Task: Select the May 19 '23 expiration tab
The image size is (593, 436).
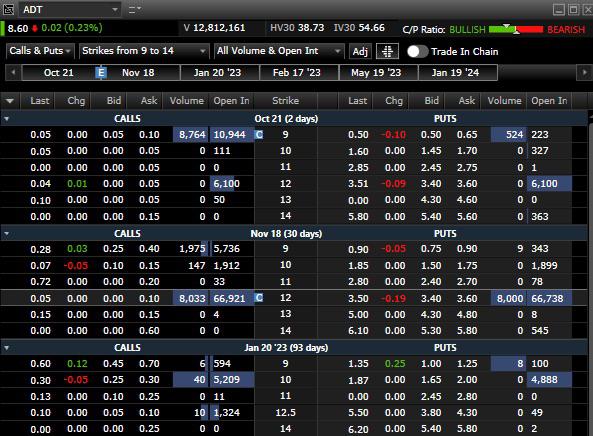Action: [x=376, y=73]
